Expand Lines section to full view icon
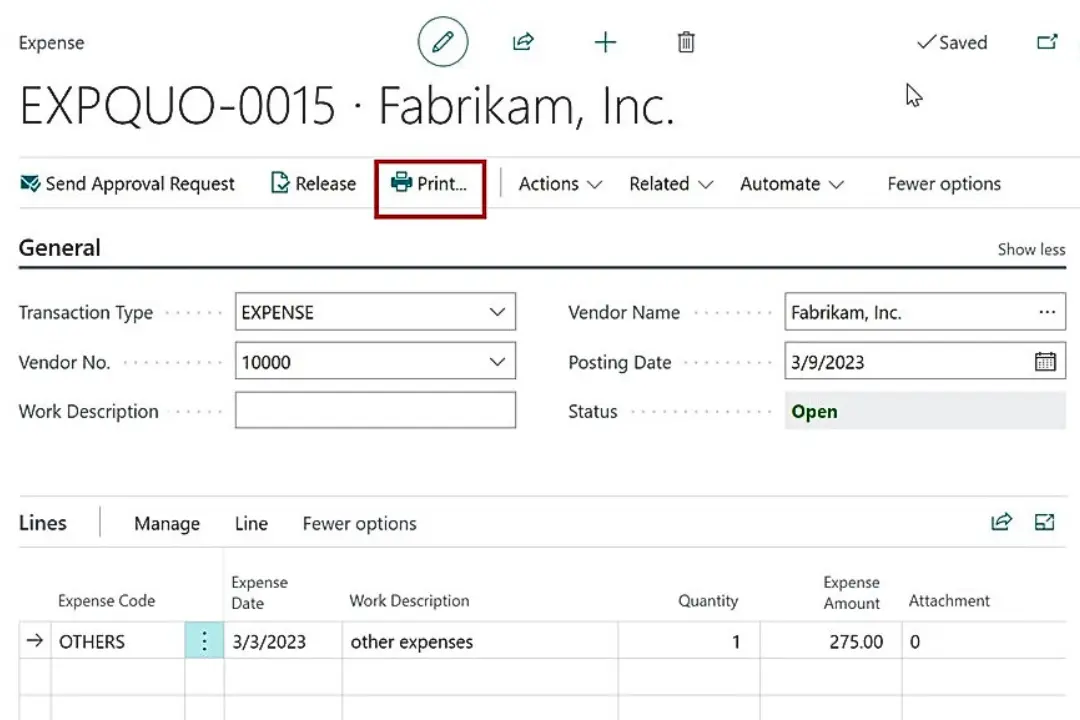Image resolution: width=1080 pixels, height=720 pixels. pyautogui.click(x=1045, y=522)
